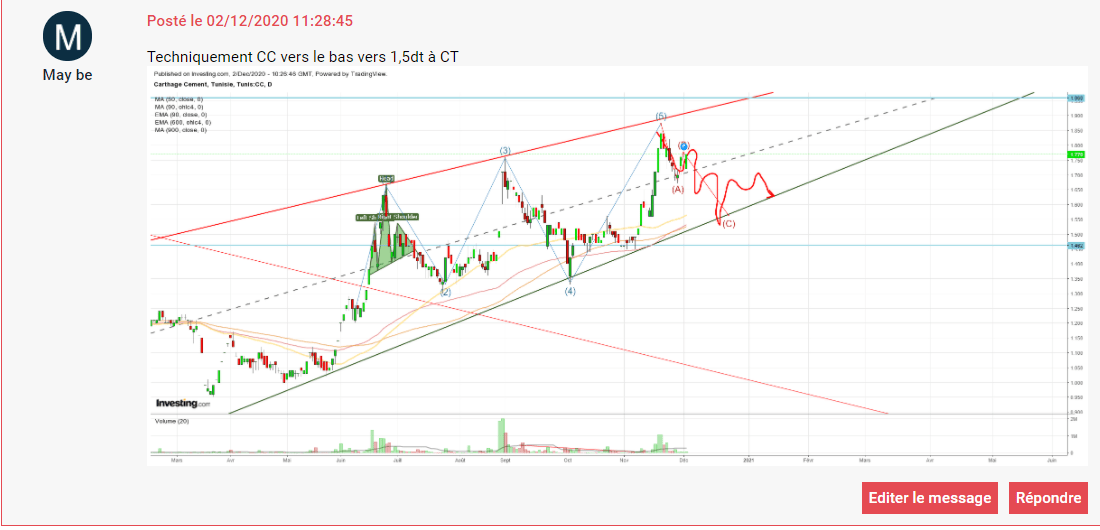Click the wave label (3) on chart
The image size is (1100, 530).
[x=504, y=151]
